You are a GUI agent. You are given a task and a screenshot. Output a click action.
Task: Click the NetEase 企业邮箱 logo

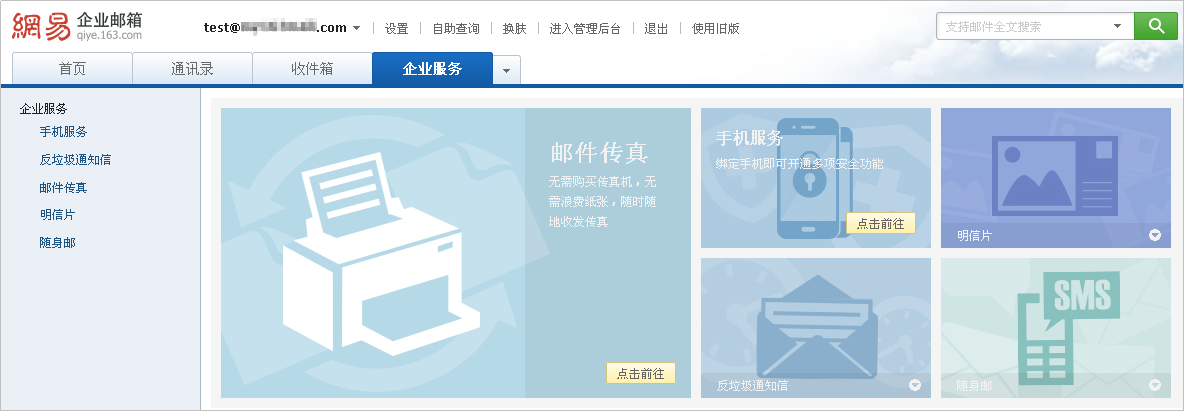pyautogui.click(x=76, y=26)
